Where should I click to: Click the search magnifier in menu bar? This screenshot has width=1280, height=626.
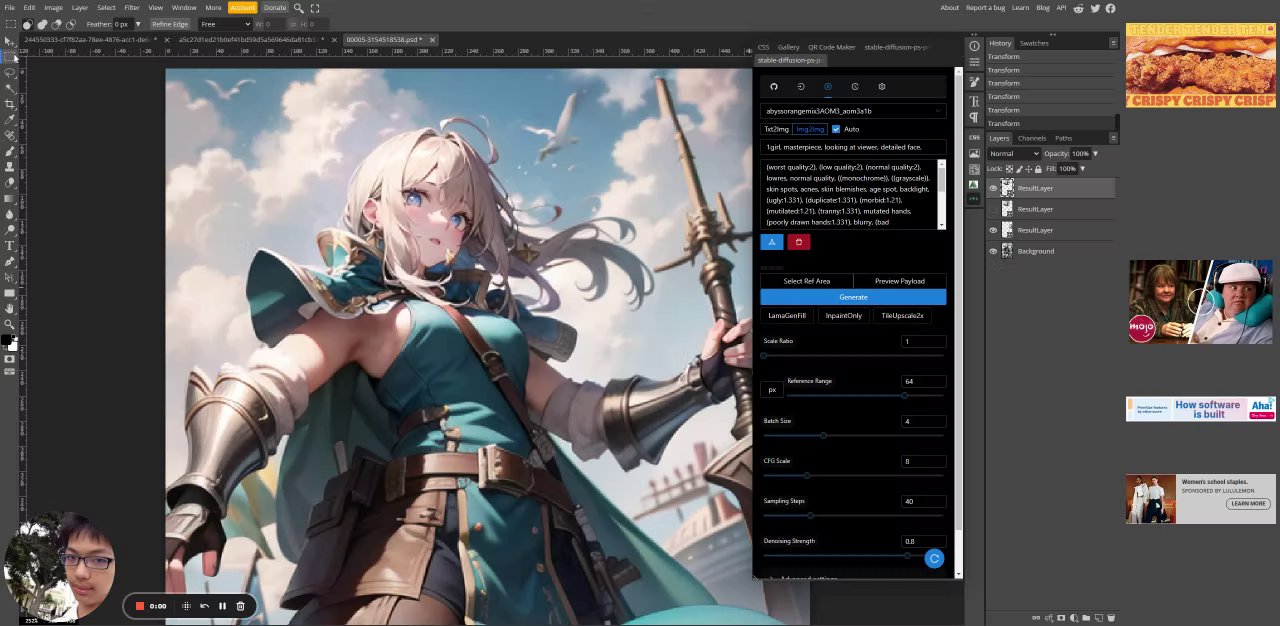coord(298,8)
